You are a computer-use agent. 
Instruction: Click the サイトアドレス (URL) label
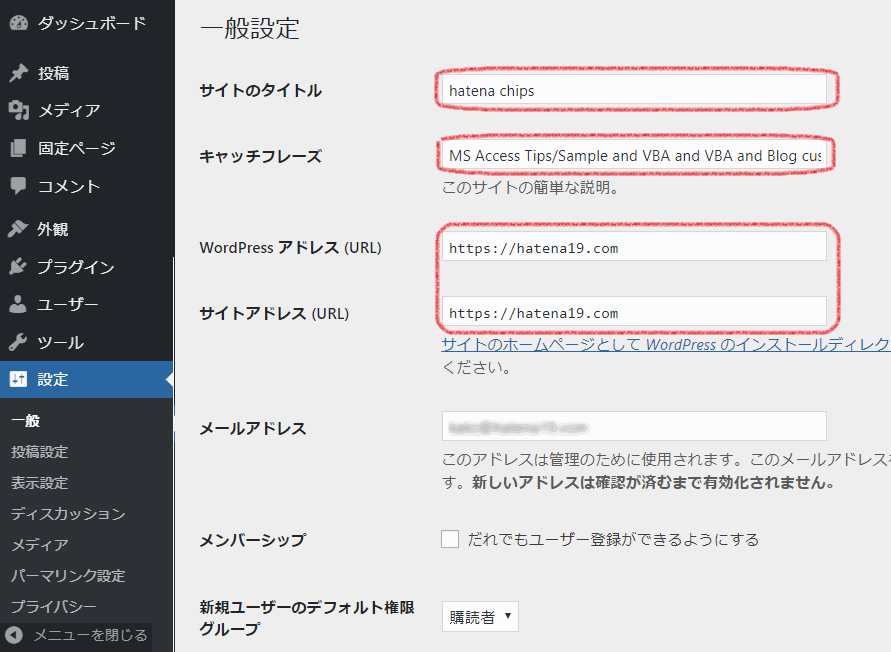click(x=274, y=313)
